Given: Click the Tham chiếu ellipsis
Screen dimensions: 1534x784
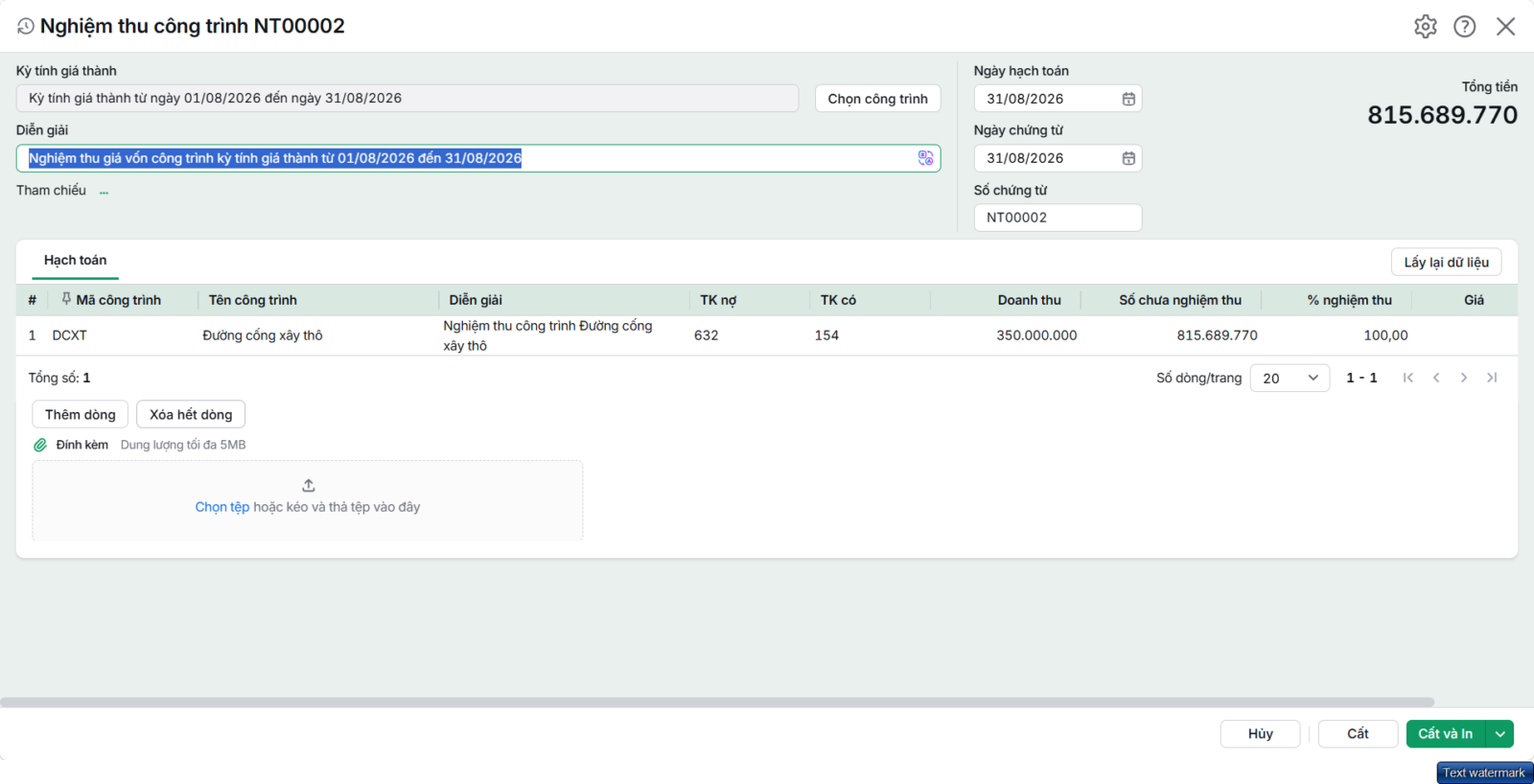Looking at the screenshot, I should tap(104, 191).
